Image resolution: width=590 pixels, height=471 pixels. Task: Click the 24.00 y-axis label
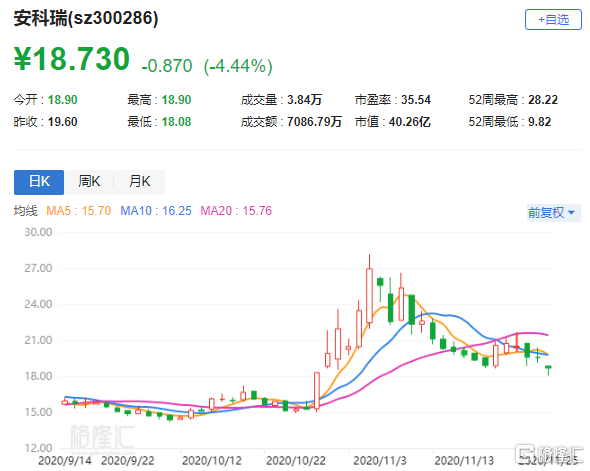pyautogui.click(x=38, y=304)
